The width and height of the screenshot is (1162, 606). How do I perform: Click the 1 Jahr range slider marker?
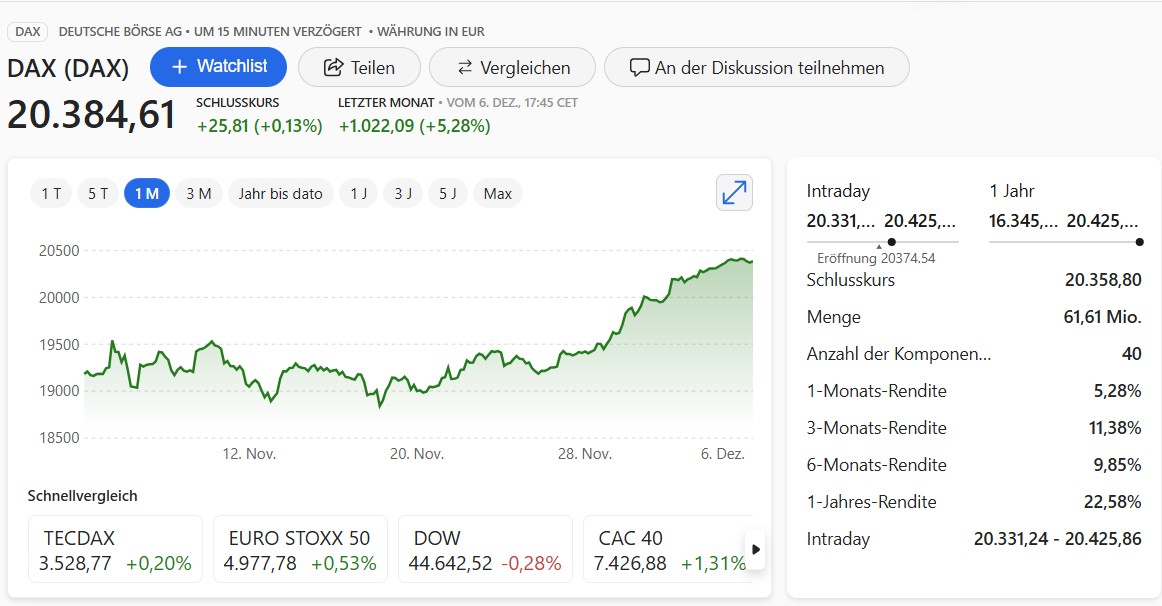tap(1139, 241)
